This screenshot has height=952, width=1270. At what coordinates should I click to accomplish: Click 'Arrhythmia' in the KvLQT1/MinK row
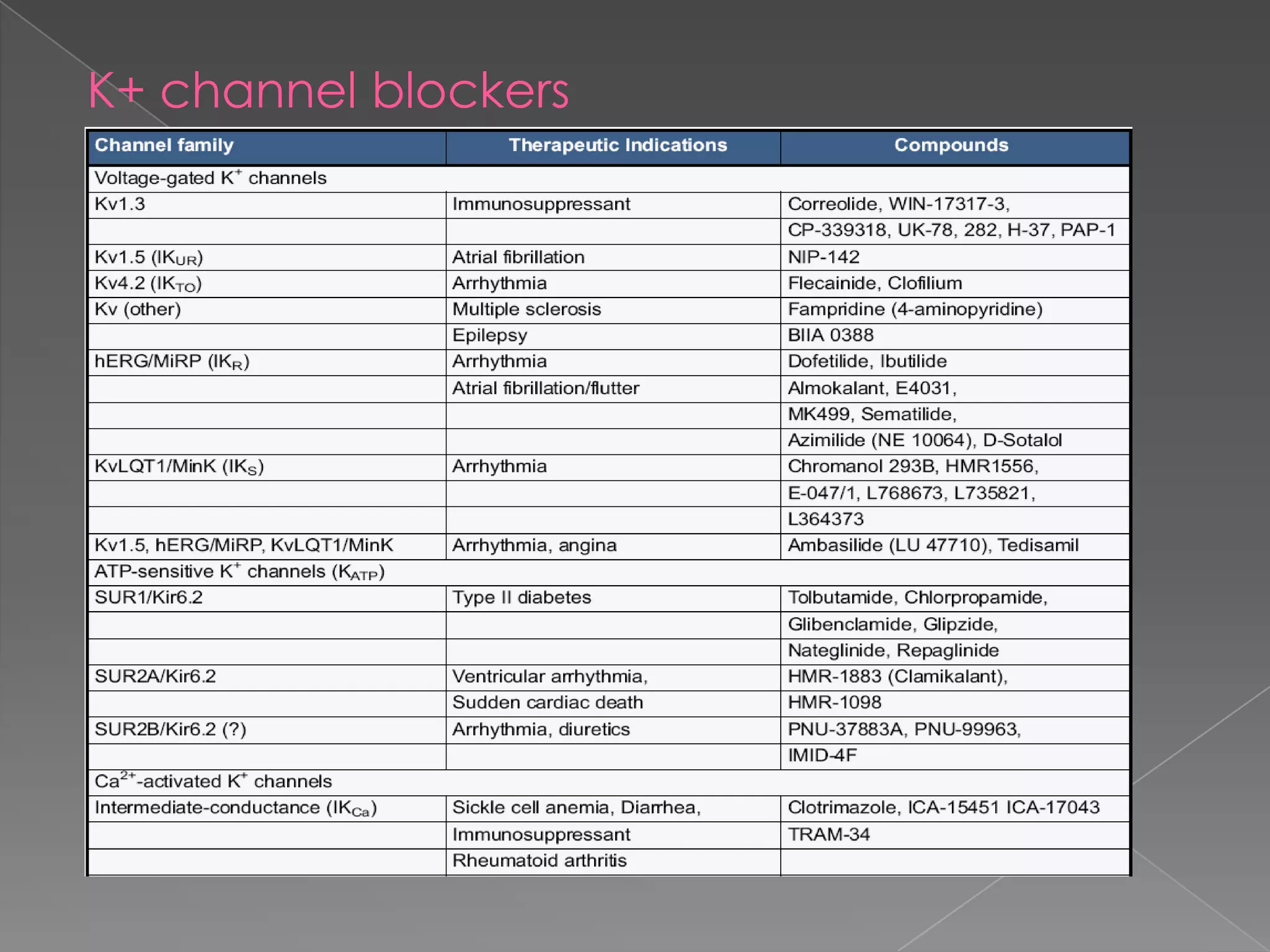613,467
